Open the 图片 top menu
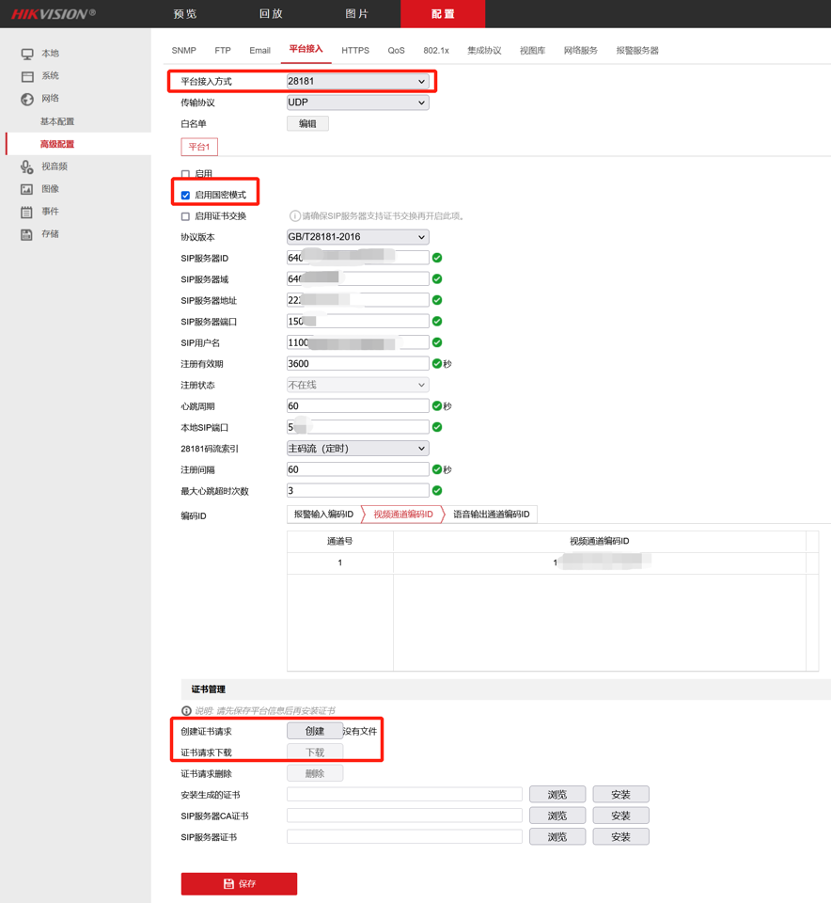 point(357,14)
